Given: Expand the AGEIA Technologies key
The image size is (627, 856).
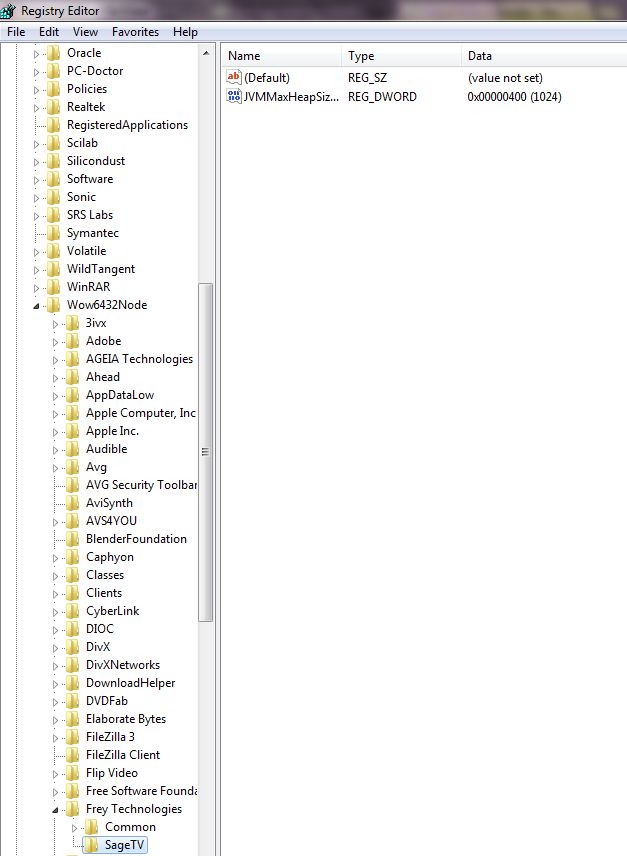Looking at the screenshot, I should click(56, 360).
